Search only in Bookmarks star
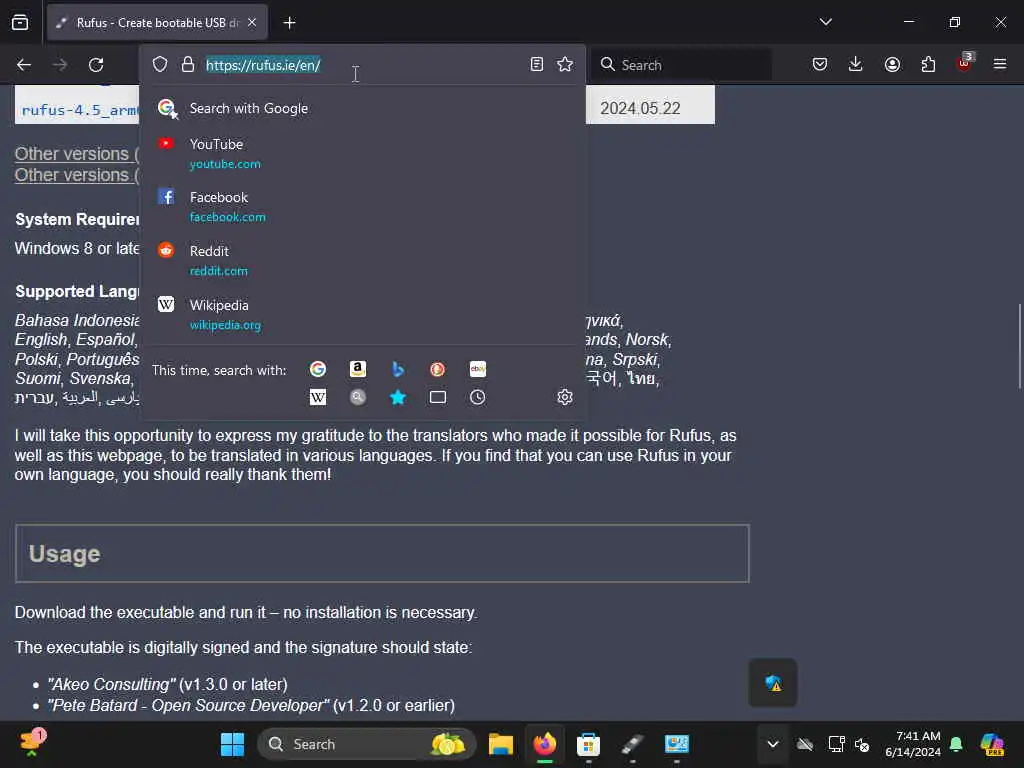Screen dimensions: 1024x768 pyautogui.click(x=398, y=397)
